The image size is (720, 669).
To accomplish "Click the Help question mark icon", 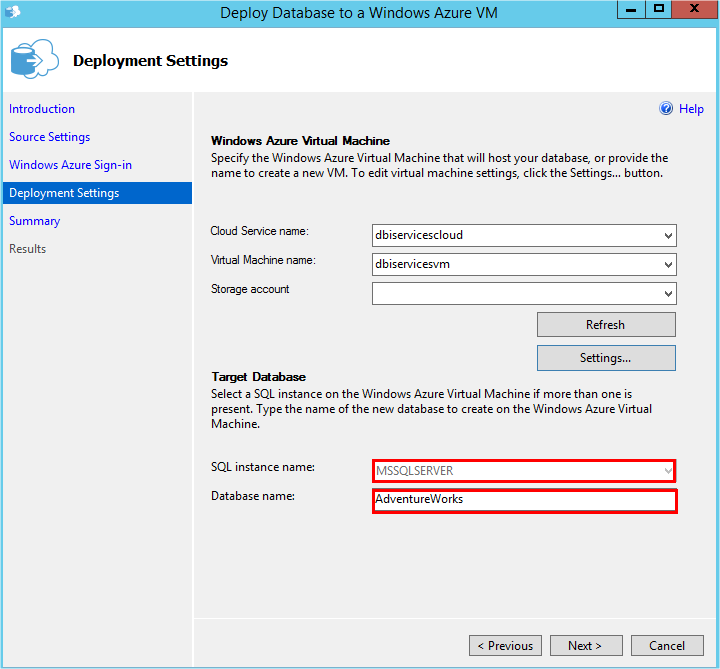I will tap(666, 108).
